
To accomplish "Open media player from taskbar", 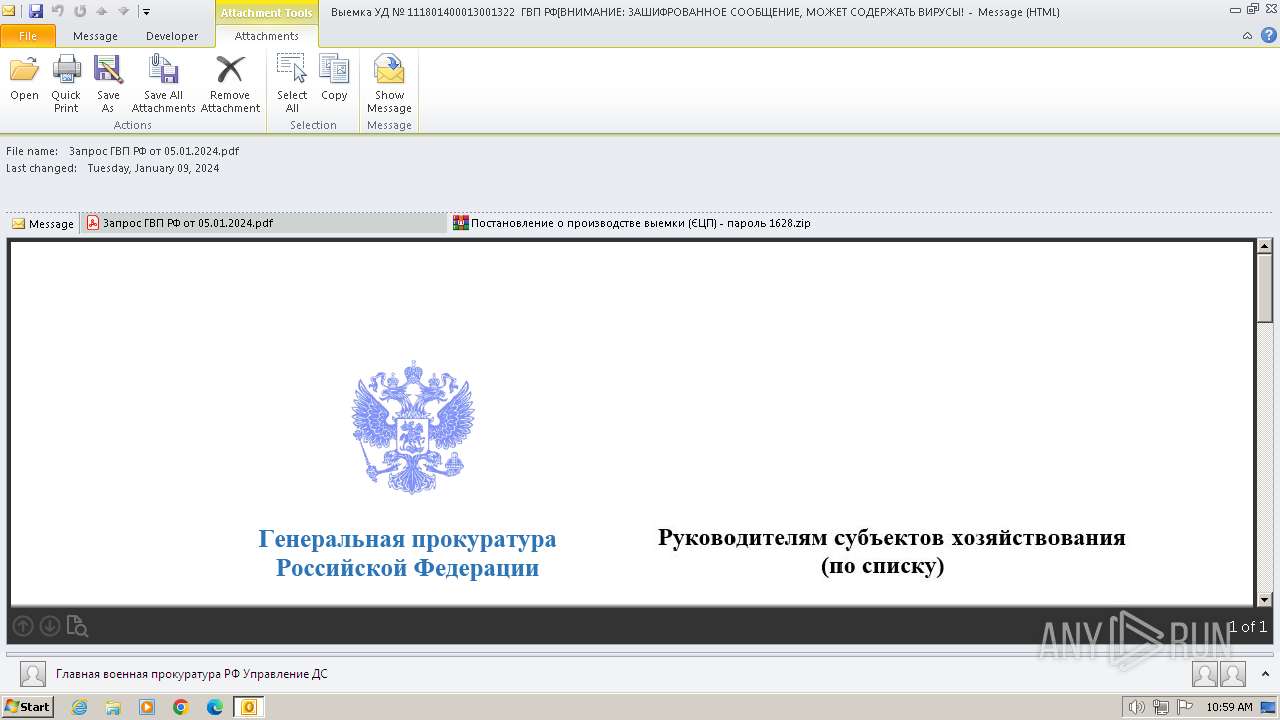I will coord(147,707).
